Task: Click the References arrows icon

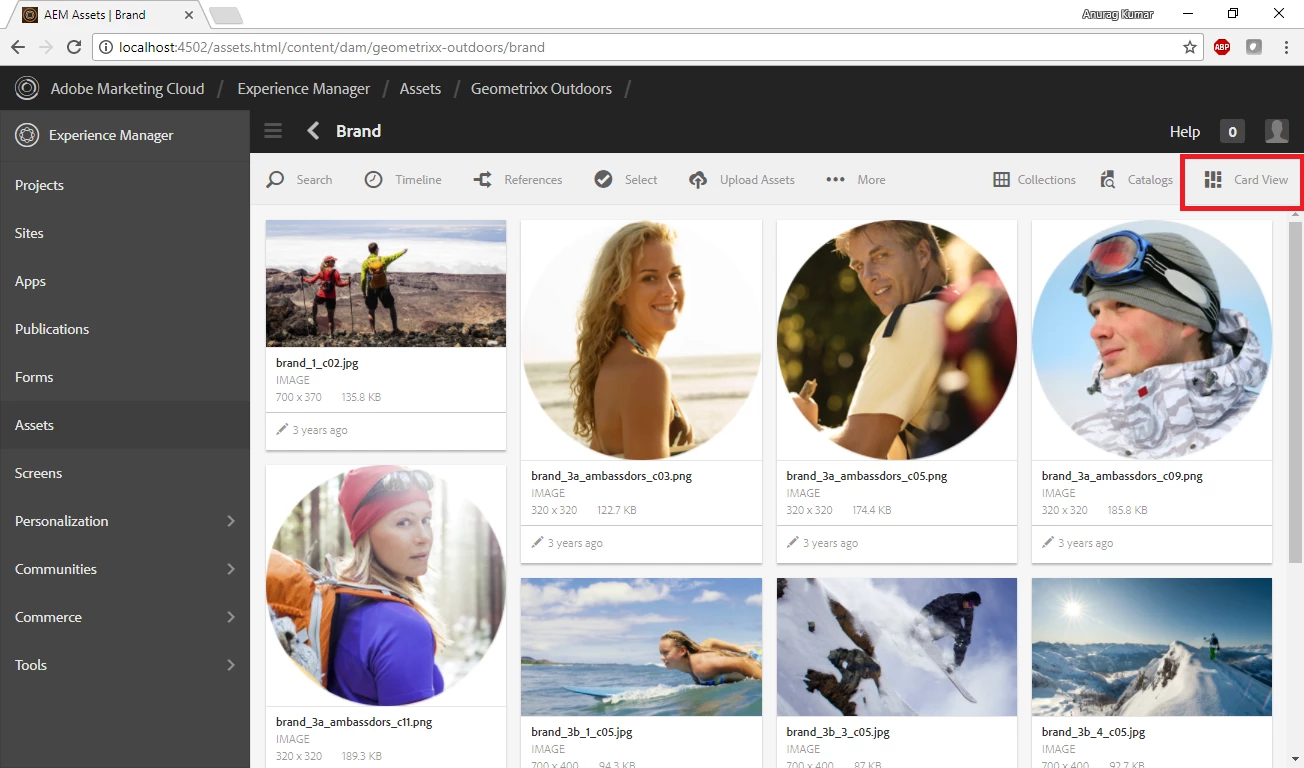Action: 482,180
